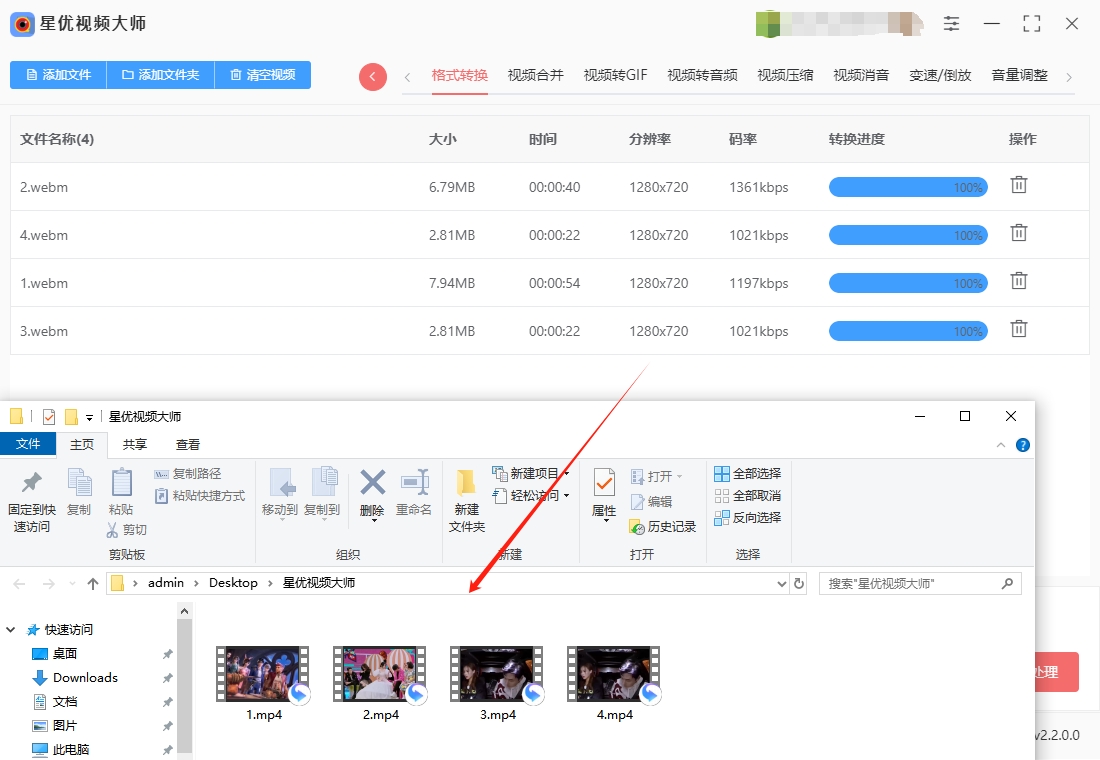
Task: Select the 4.mp4 video thumbnail
Action: click(x=615, y=674)
